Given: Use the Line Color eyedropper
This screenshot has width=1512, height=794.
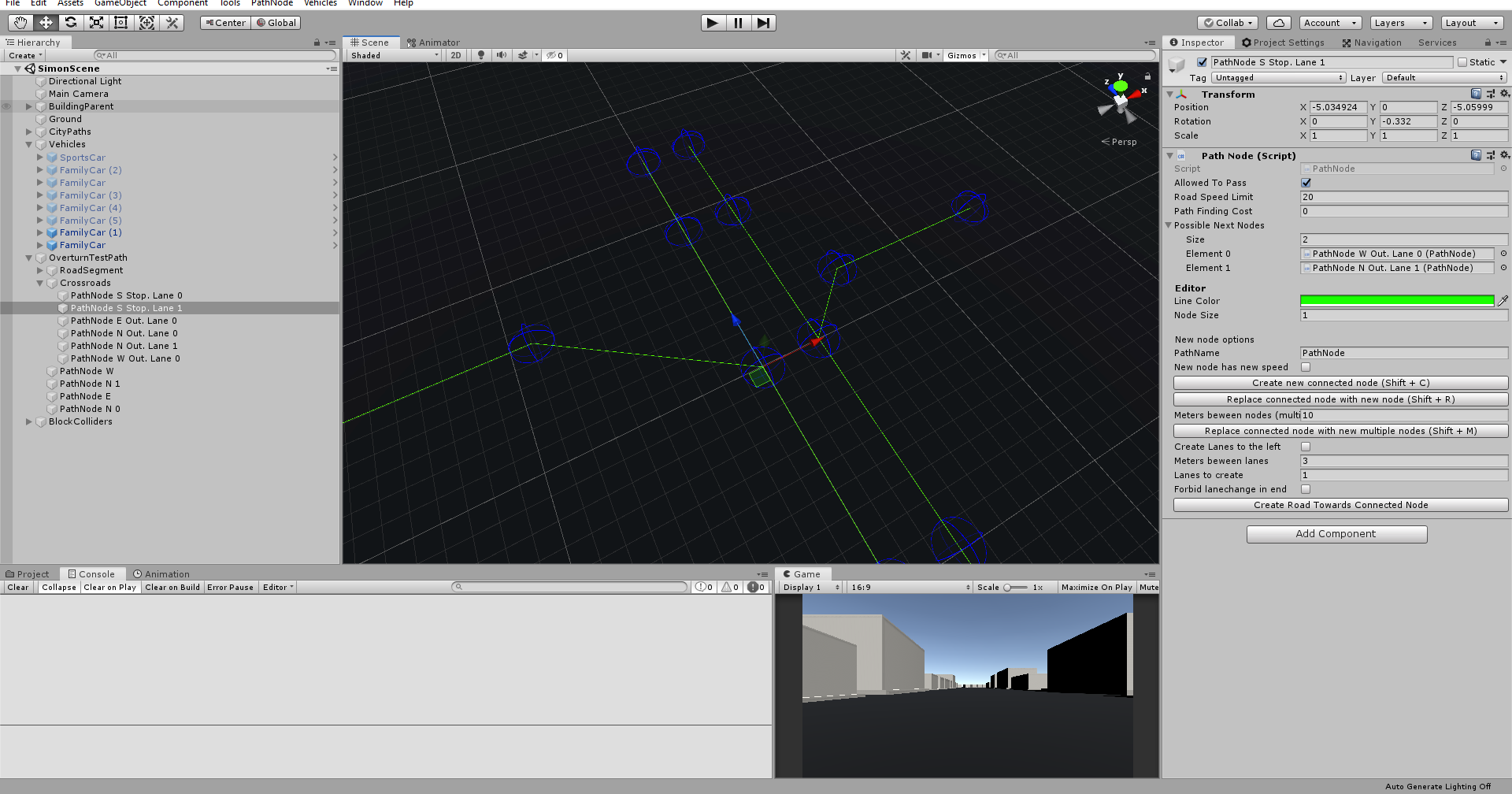Looking at the screenshot, I should click(x=1503, y=301).
